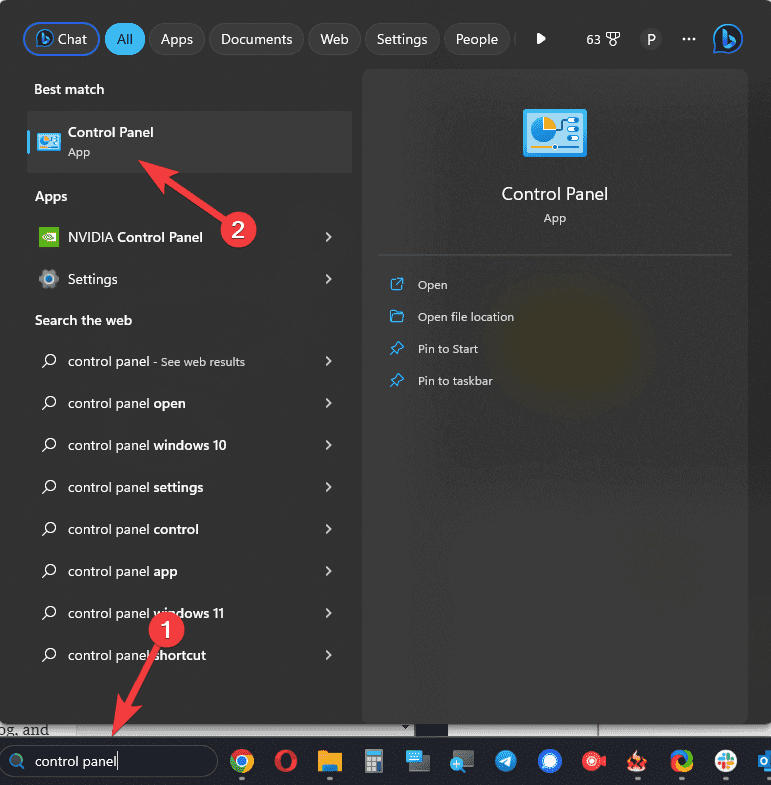Click Pin to taskbar

[x=441, y=381]
